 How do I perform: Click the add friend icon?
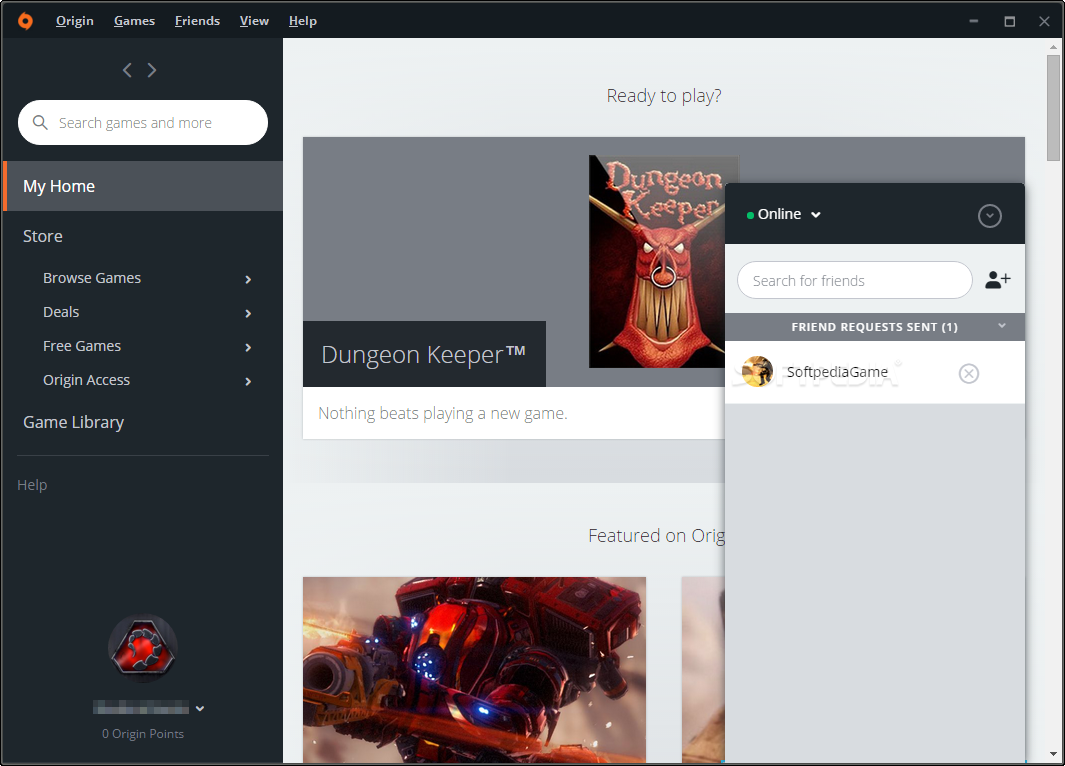coord(998,280)
